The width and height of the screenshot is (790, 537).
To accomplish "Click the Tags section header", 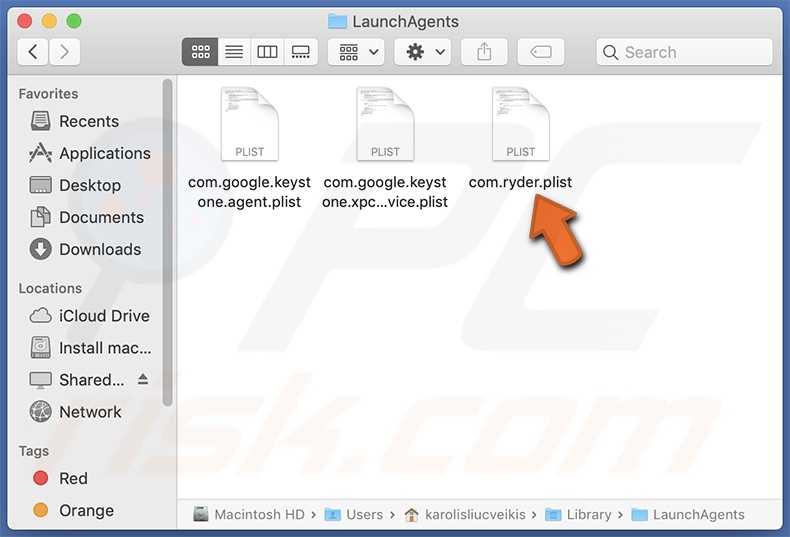I will [34, 451].
